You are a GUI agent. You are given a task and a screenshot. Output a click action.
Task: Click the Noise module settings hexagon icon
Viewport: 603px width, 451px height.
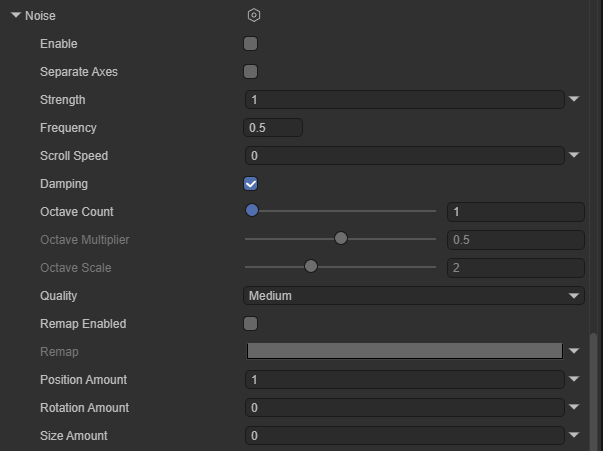[x=254, y=15]
